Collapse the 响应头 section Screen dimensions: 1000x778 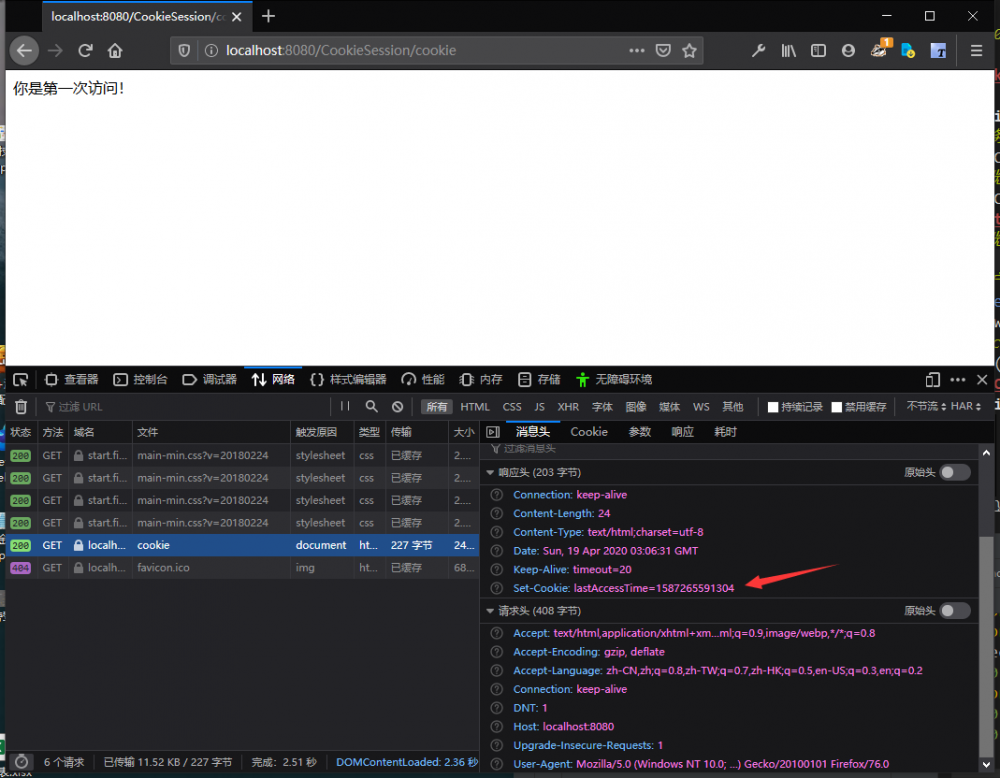pos(490,472)
